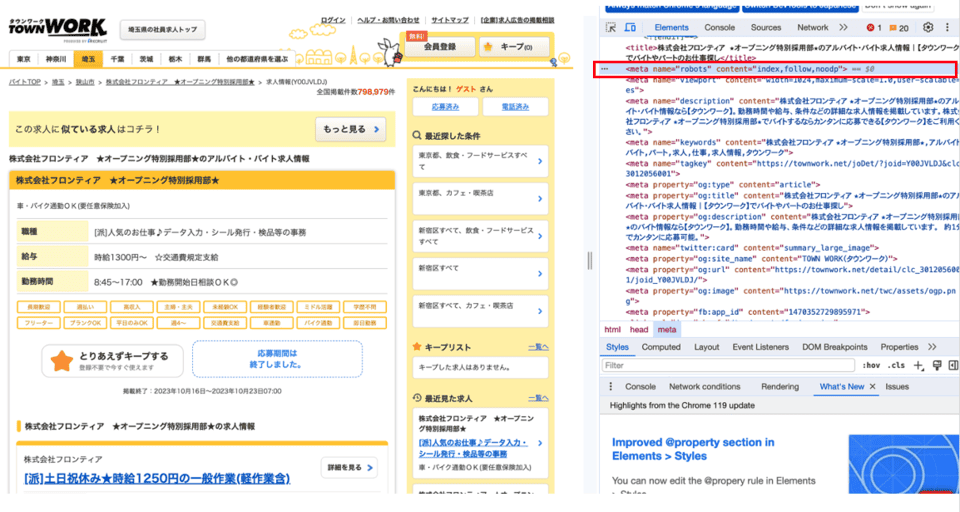960x512 pixels.
Task: Open the Network panel tab
Action: click(x=812, y=28)
